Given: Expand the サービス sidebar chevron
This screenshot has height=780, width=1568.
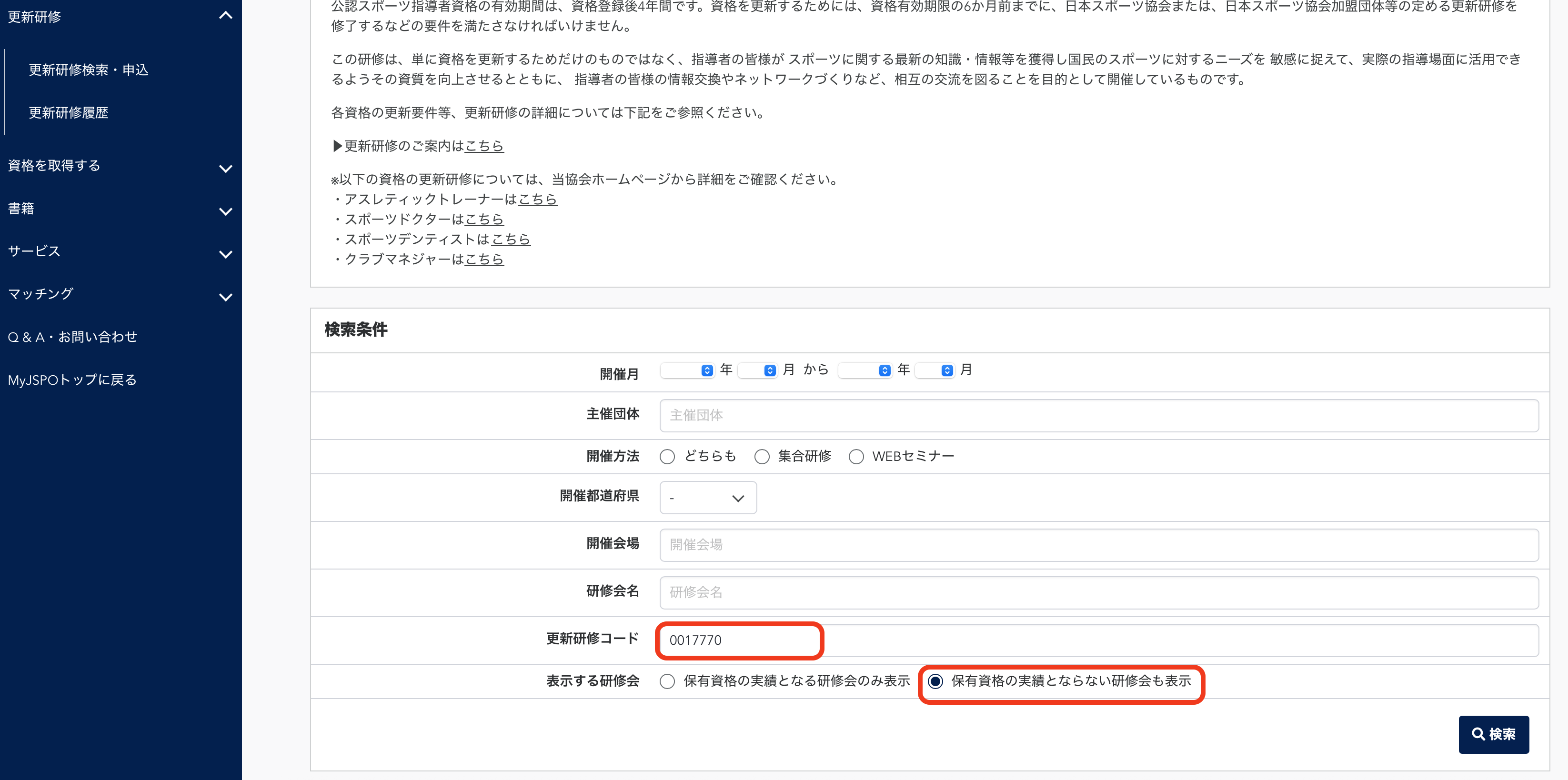Looking at the screenshot, I should [x=225, y=254].
